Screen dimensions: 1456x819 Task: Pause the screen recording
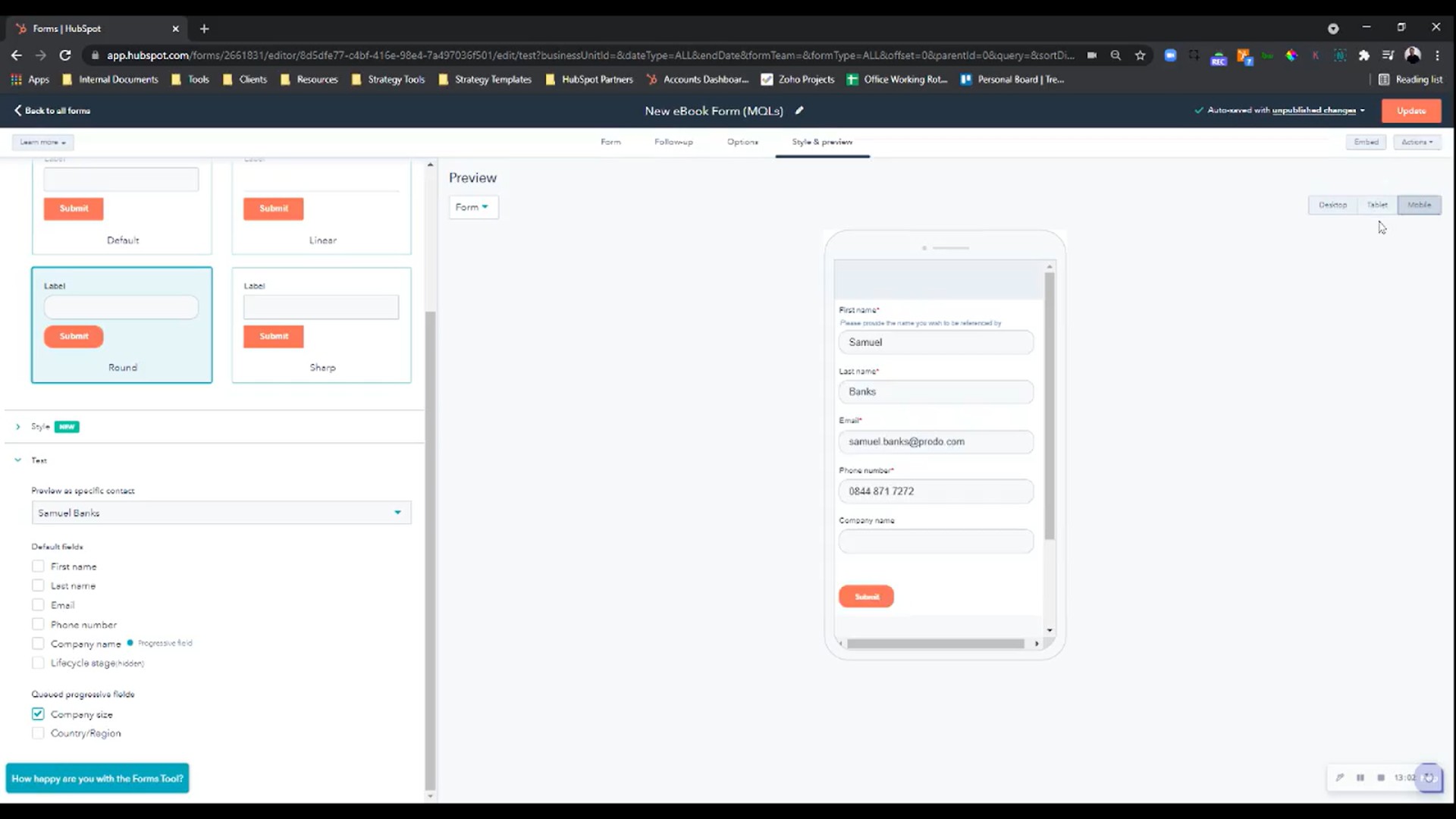click(x=1361, y=777)
